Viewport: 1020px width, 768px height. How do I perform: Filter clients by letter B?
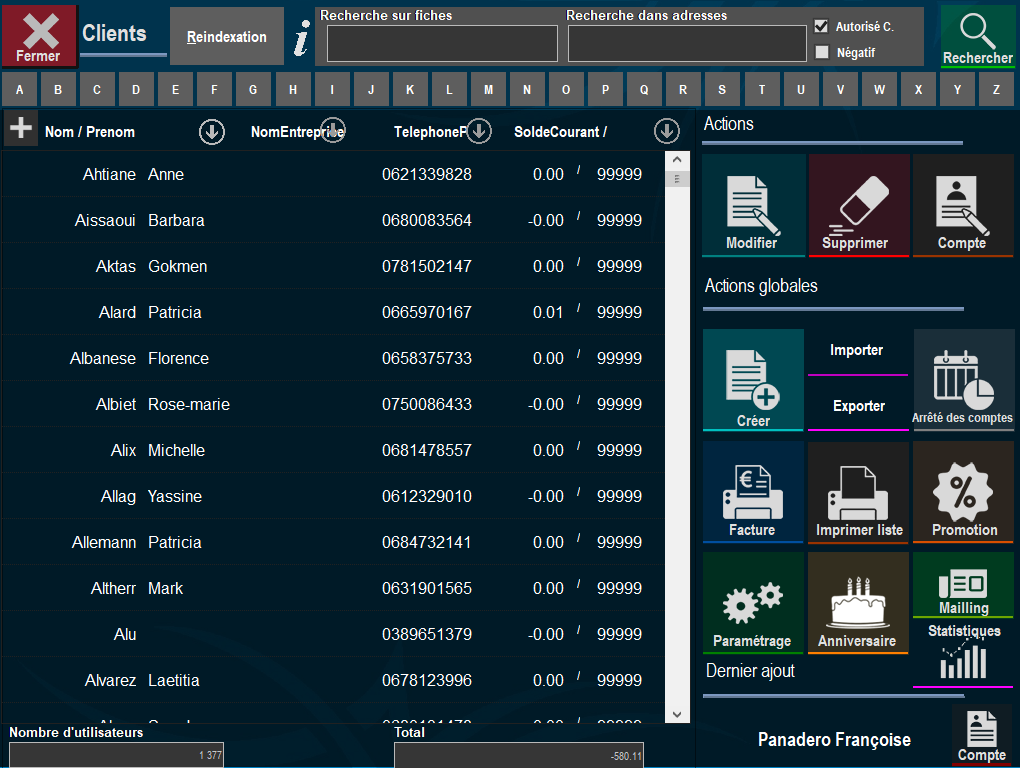click(59, 89)
